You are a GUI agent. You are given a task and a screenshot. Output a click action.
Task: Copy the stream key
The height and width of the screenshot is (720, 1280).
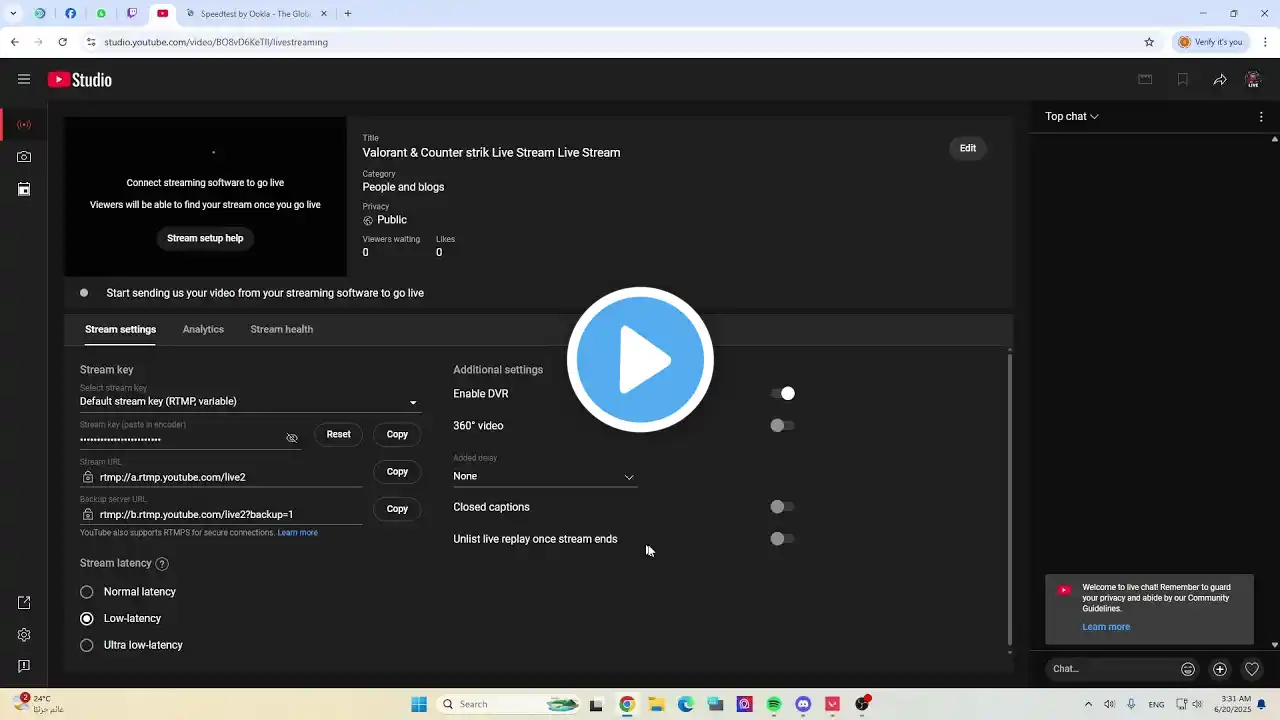click(x=397, y=434)
